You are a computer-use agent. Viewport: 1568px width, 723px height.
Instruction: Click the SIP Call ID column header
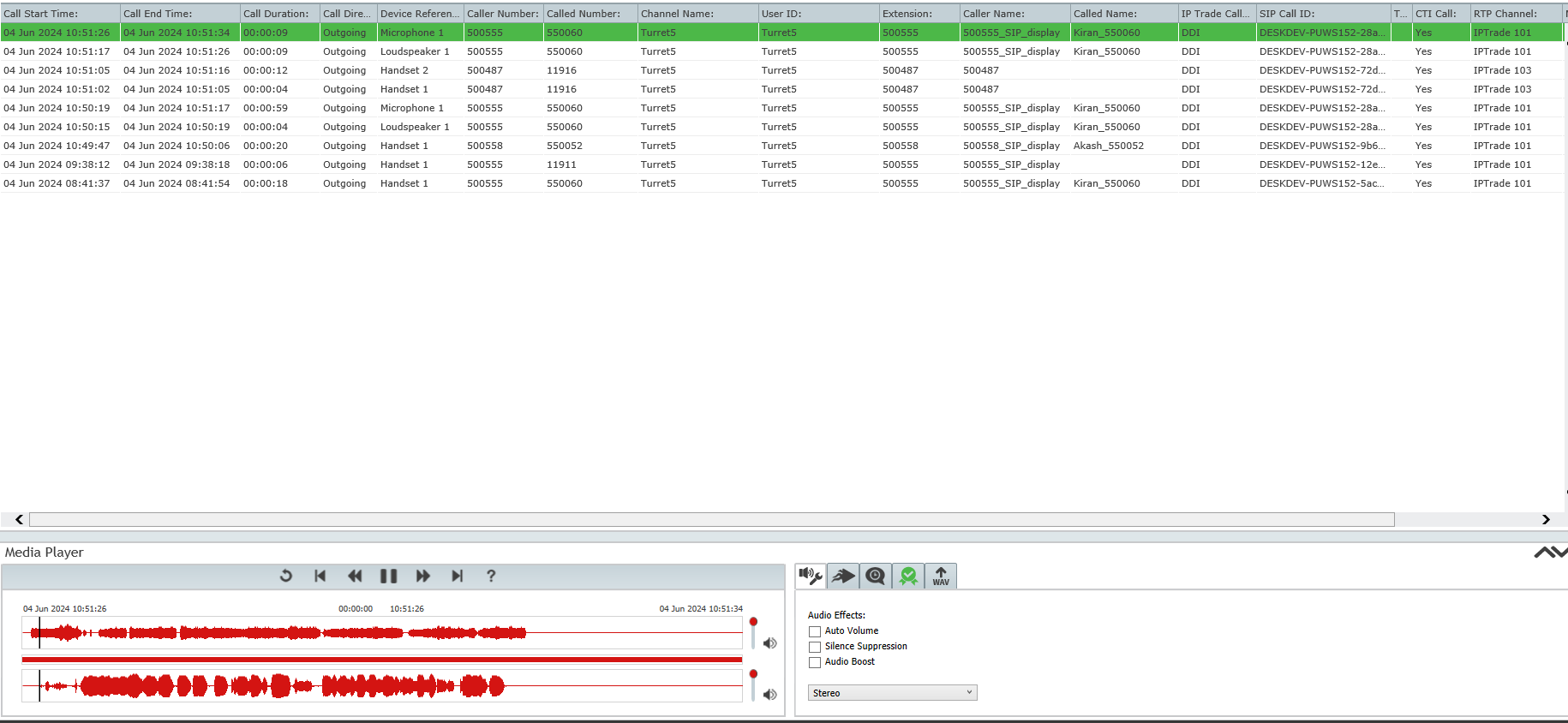[x=1324, y=14]
